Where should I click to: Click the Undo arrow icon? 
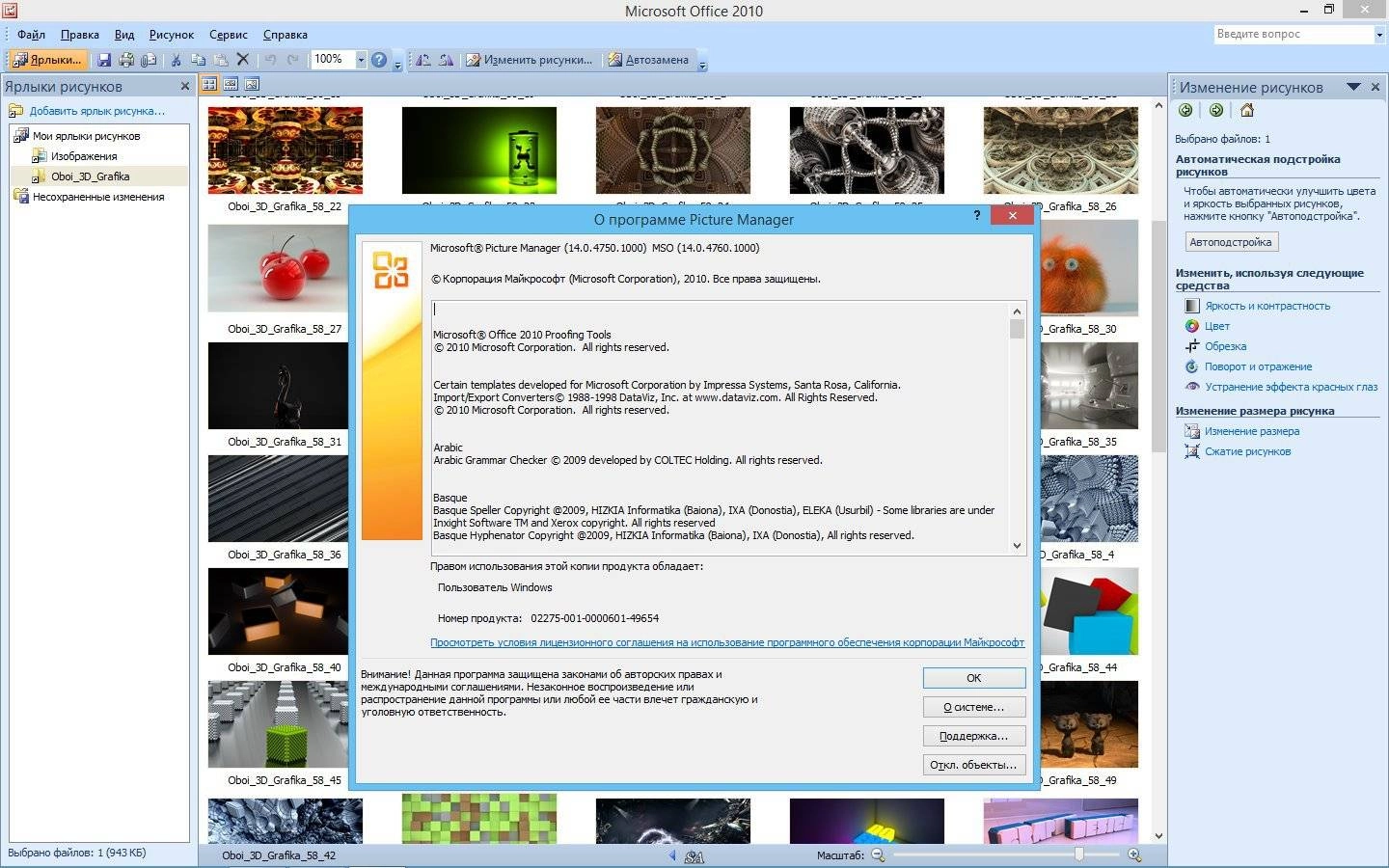[271, 60]
